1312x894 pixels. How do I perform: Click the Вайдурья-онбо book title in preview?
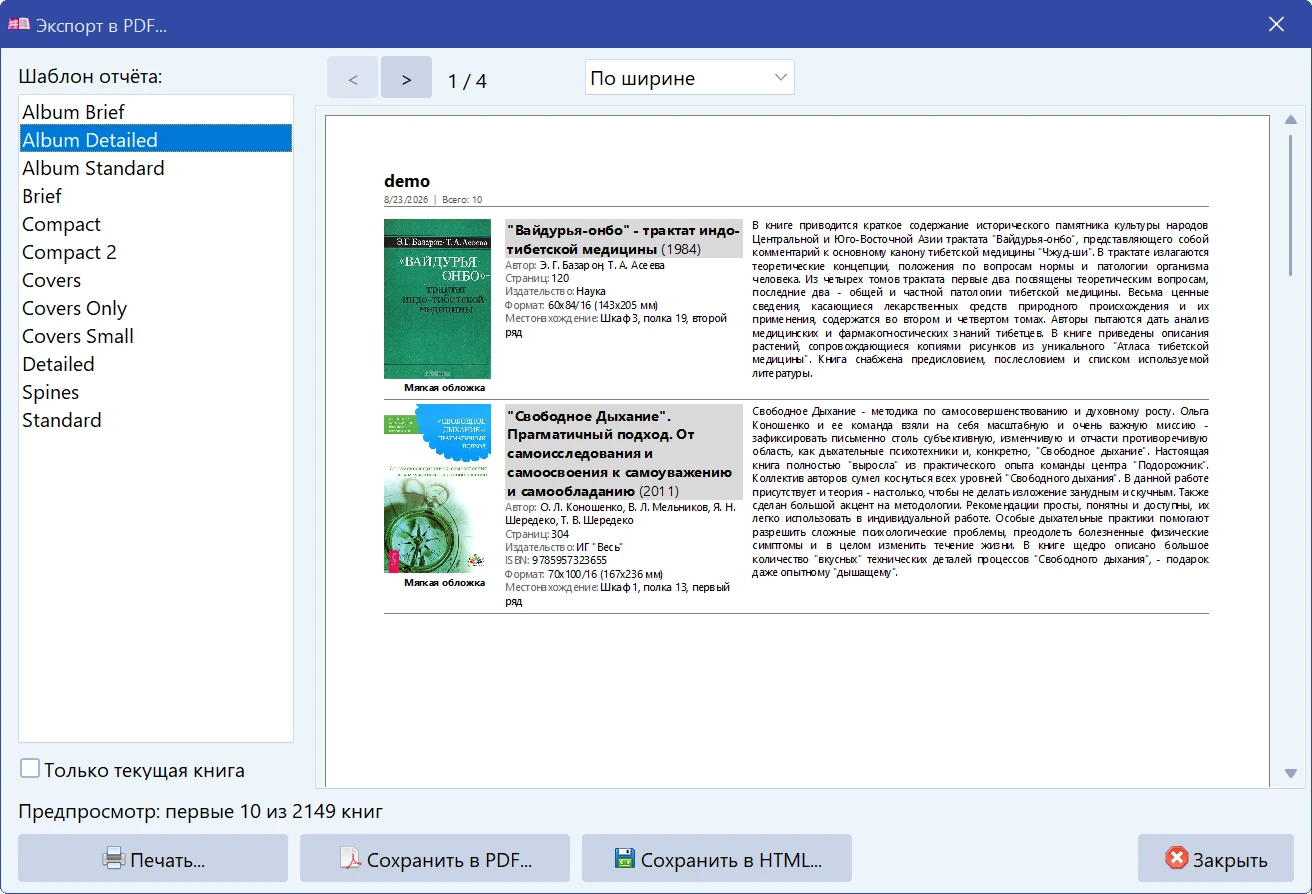coord(623,239)
